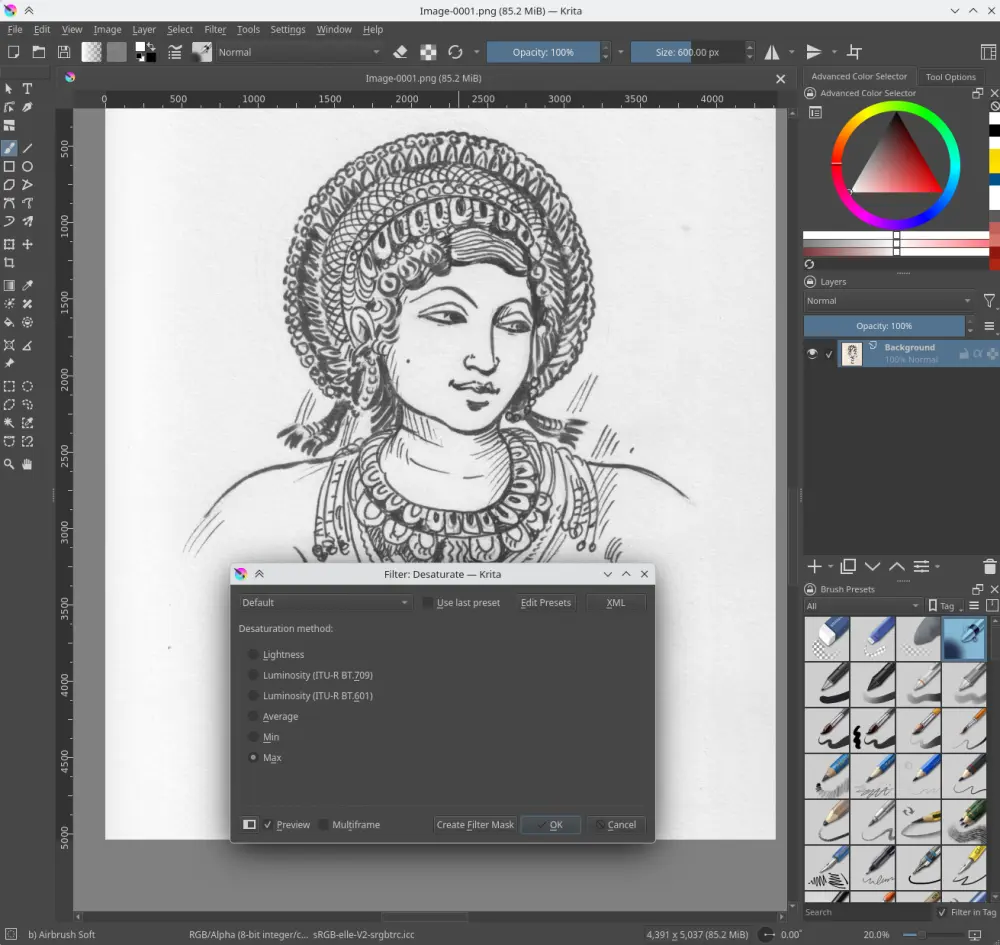Cancel the Desaturate filter dialog
This screenshot has width=1000, height=945.
[615, 824]
